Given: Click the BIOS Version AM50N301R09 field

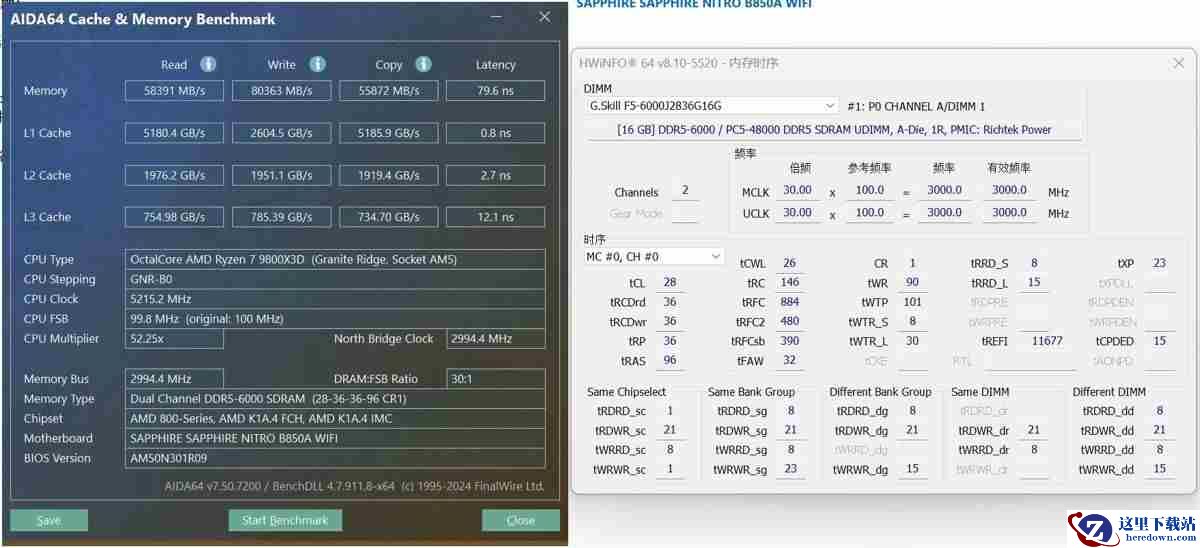Looking at the screenshot, I should 336,458.
